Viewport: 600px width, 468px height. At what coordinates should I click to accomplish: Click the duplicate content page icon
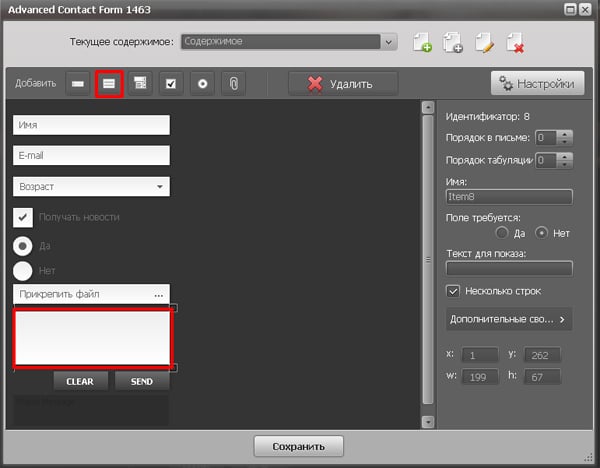(453, 42)
